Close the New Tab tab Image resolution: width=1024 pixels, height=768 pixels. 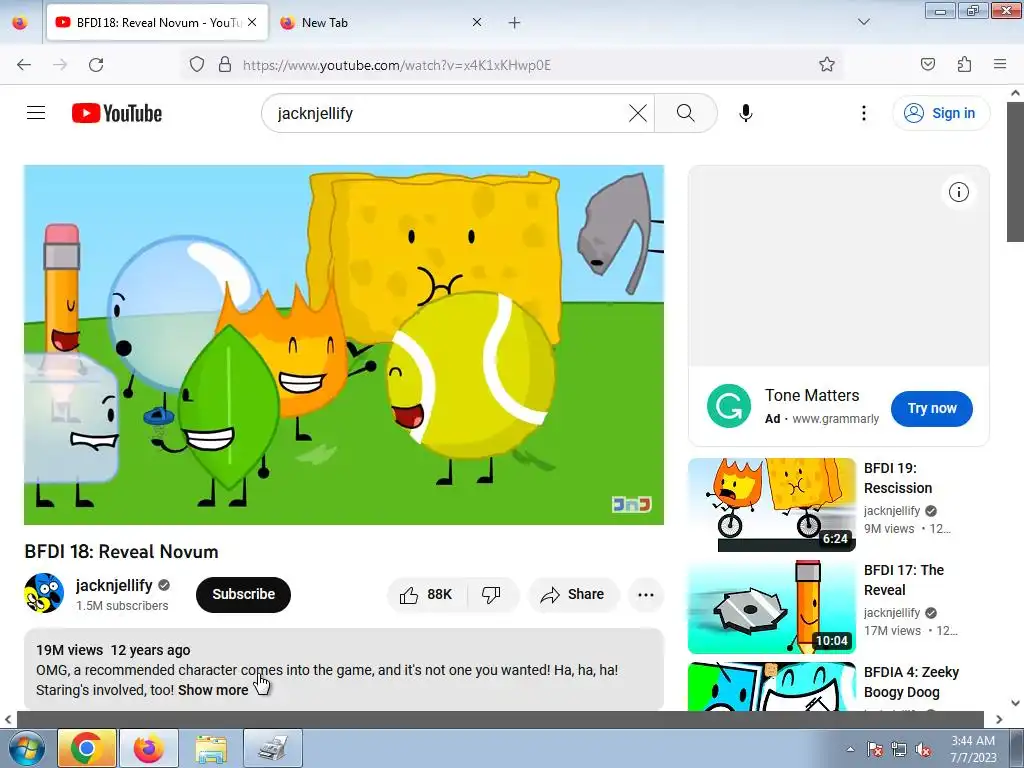[477, 22]
